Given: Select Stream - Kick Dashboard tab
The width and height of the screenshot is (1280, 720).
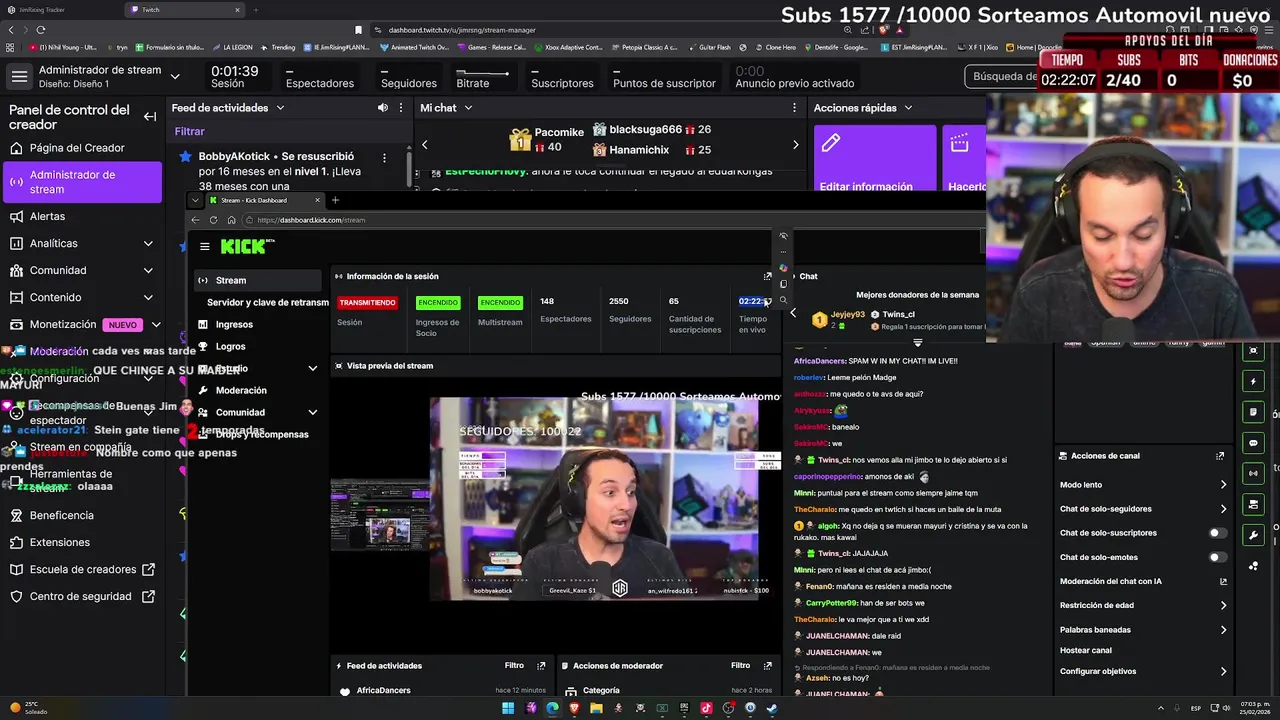Looking at the screenshot, I should point(265,200).
